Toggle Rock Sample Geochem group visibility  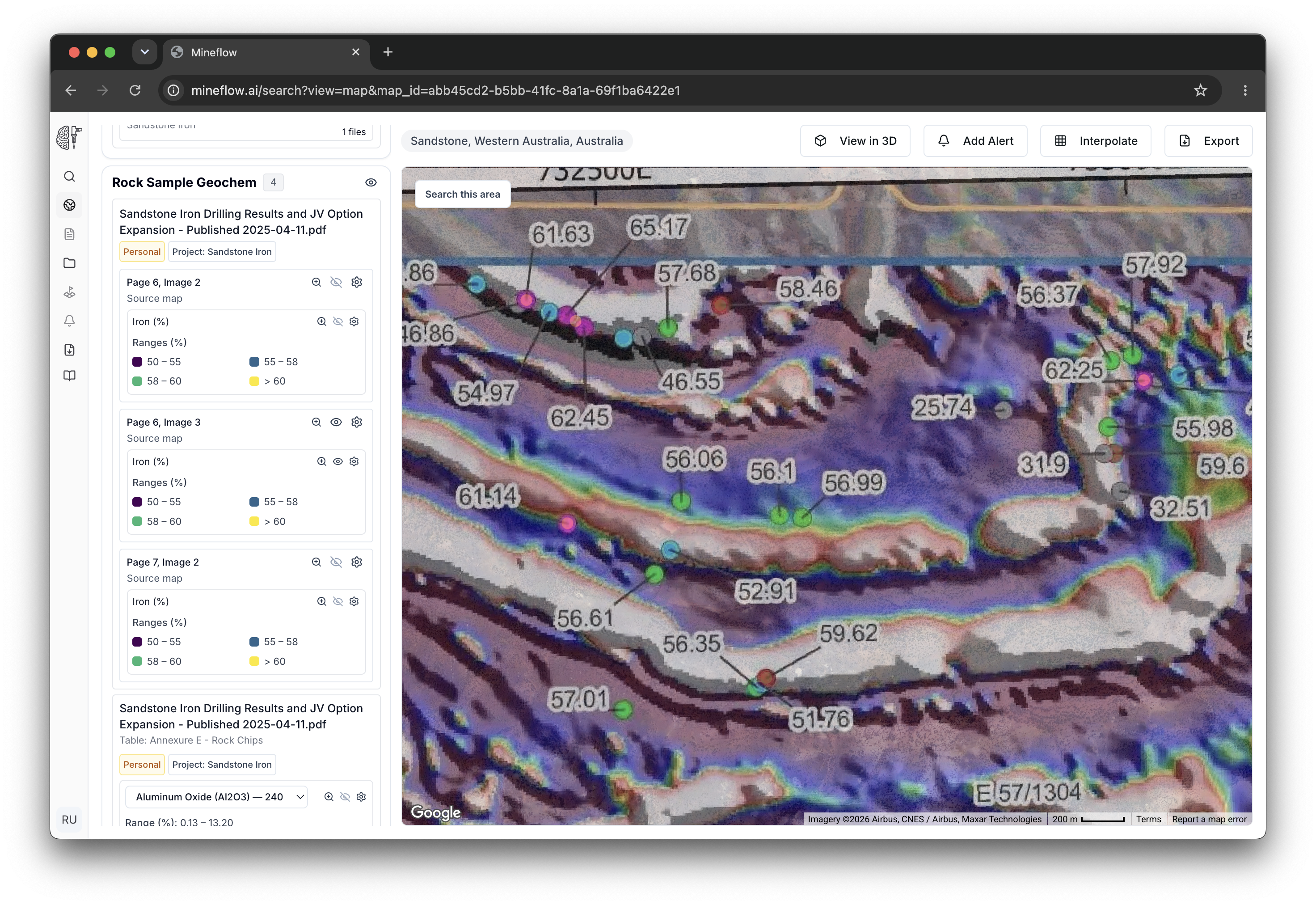(371, 182)
